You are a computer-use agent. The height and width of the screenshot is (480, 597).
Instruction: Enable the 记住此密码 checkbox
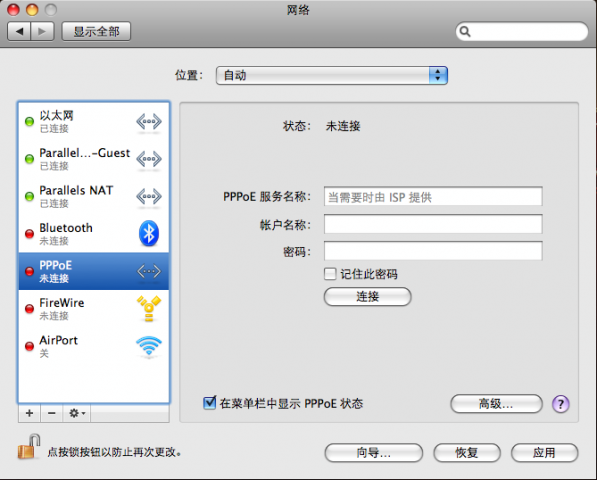[x=330, y=274]
